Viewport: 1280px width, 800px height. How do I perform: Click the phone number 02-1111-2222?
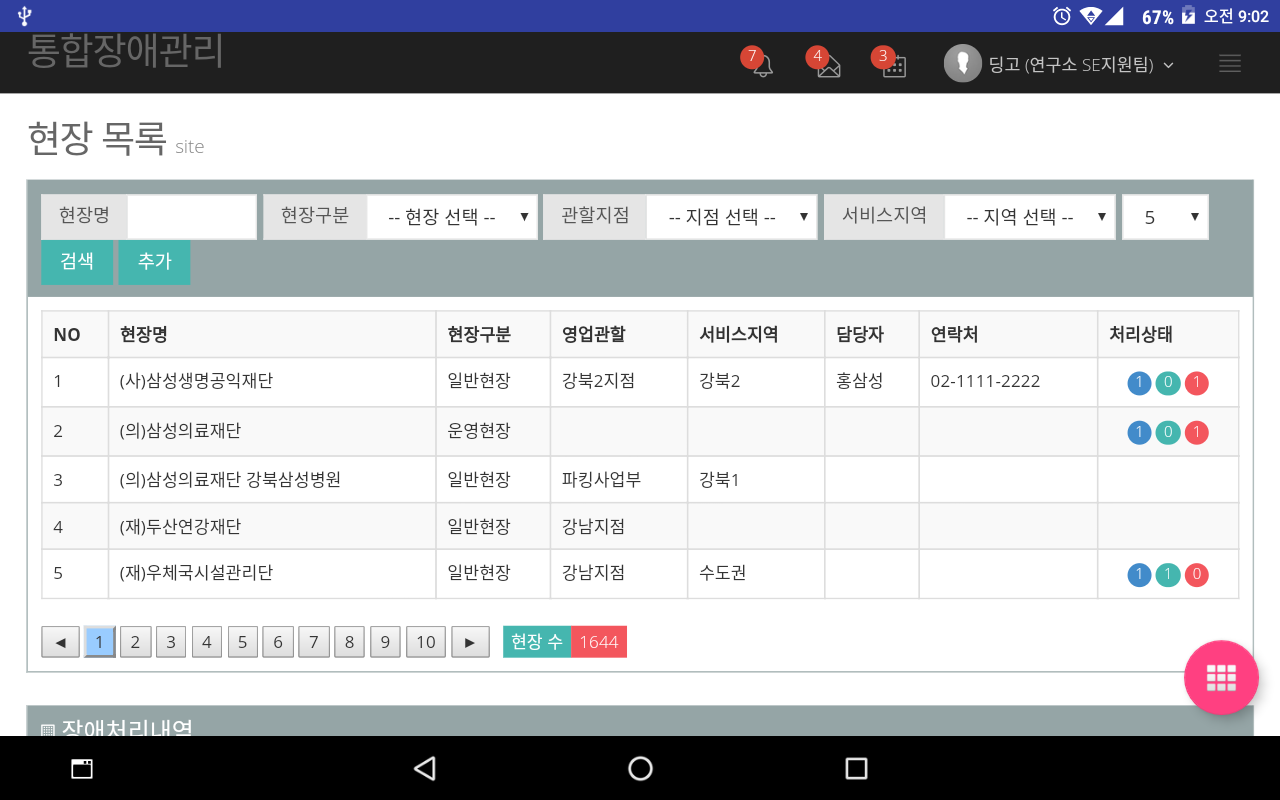tap(985, 381)
